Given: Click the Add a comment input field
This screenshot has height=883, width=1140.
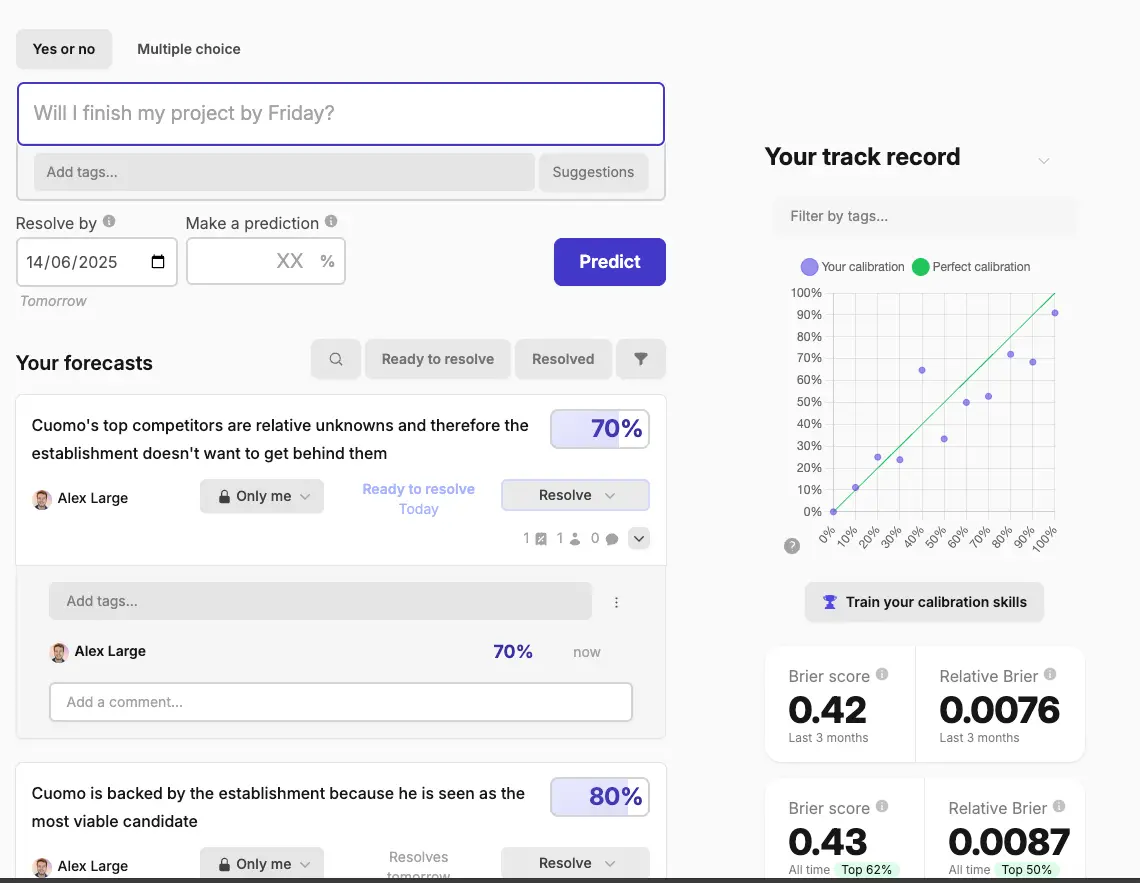Looking at the screenshot, I should (x=340, y=702).
